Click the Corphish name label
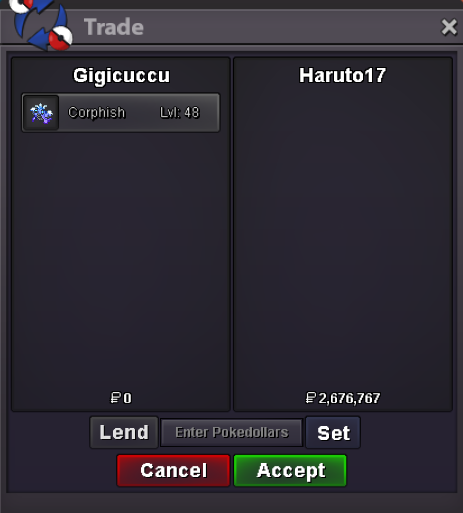 coord(96,113)
